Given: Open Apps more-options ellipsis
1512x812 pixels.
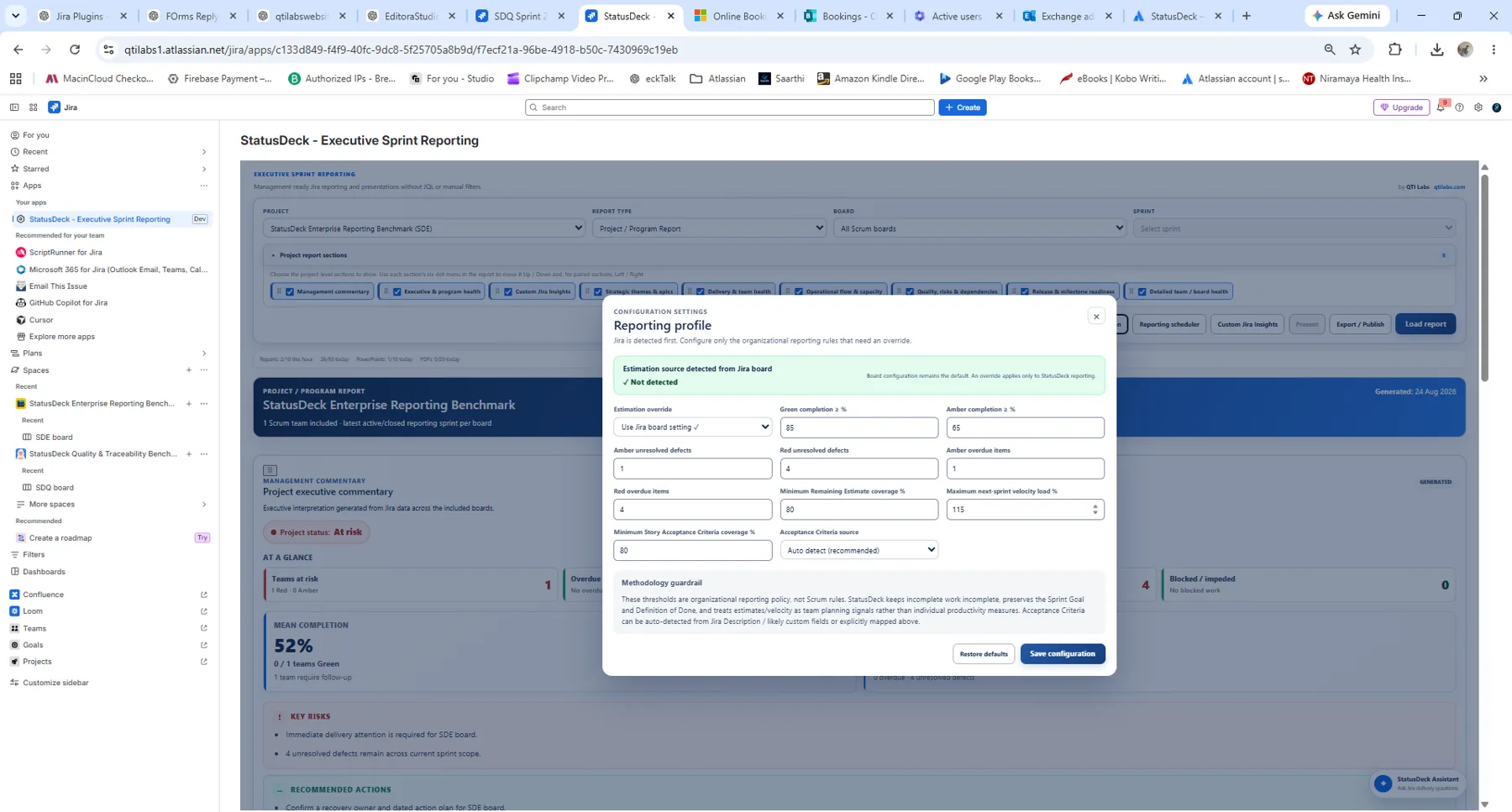Looking at the screenshot, I should 204,186.
